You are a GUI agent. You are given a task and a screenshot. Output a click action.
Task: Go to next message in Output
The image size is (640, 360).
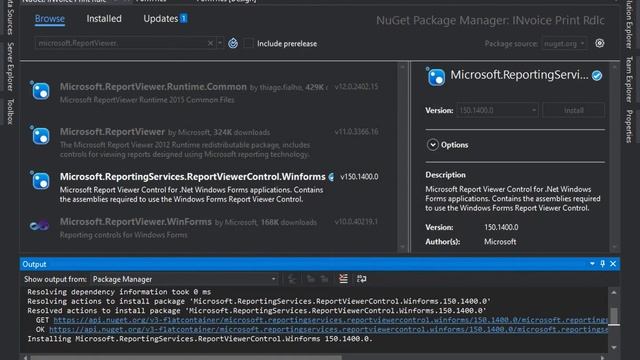pyautogui.click(x=324, y=279)
